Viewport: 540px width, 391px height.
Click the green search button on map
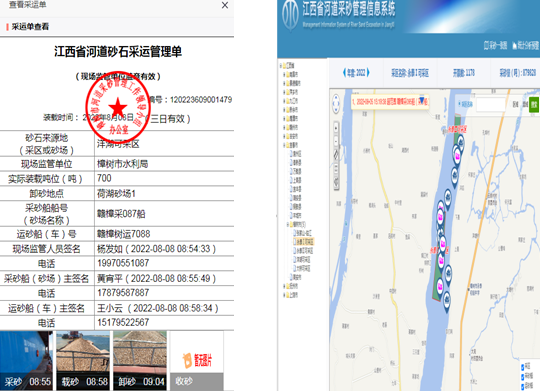coord(534,104)
